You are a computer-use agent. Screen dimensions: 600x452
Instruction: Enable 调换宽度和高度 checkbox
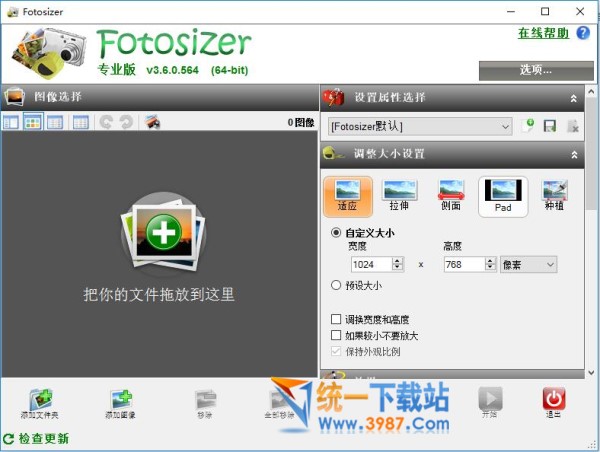coord(336,319)
